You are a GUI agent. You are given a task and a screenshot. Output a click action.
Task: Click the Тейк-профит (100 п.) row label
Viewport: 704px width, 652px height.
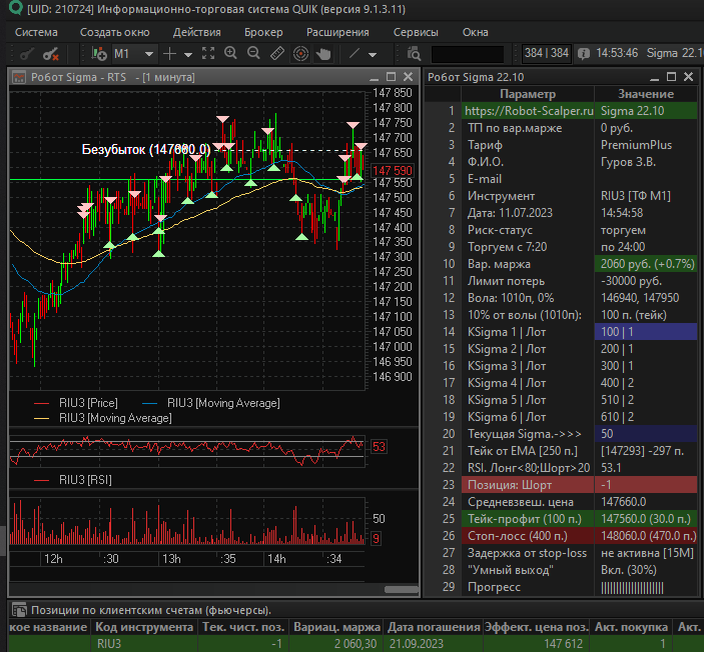point(528,519)
